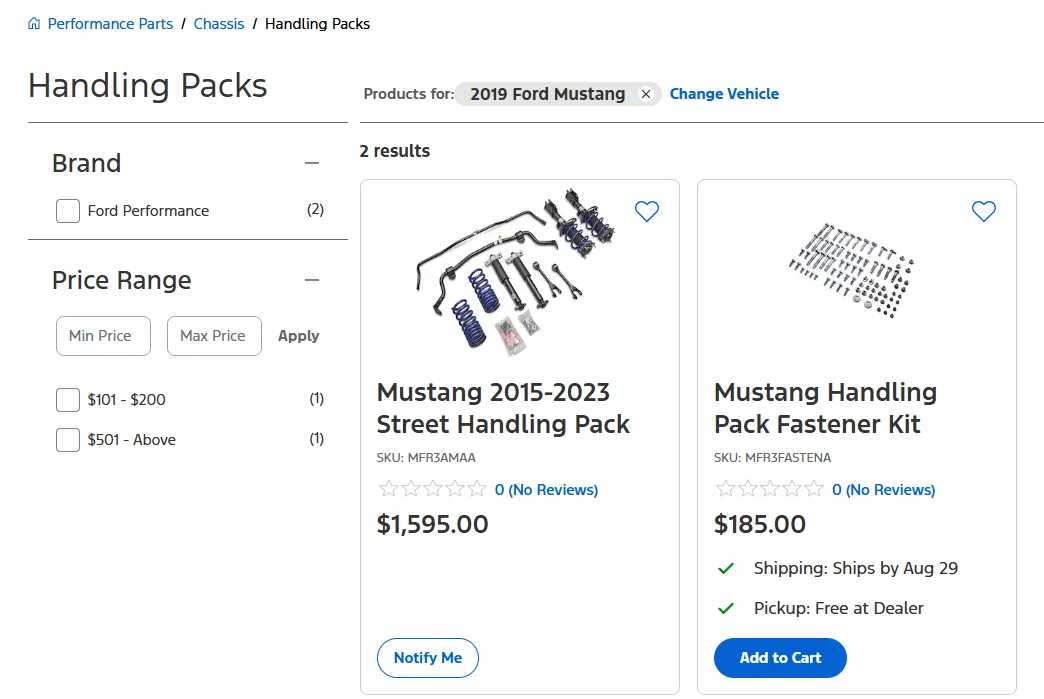The height and width of the screenshot is (699, 1044).
Task: Collapse the Brand filter section
Action: point(312,163)
